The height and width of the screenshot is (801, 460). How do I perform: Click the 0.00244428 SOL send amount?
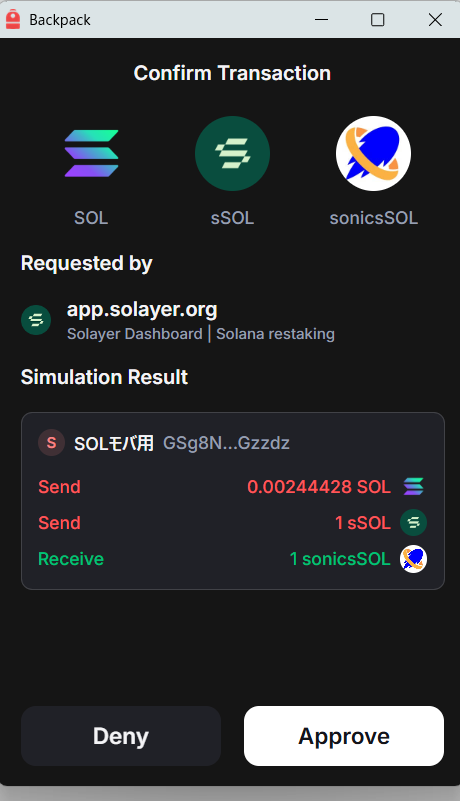point(319,487)
